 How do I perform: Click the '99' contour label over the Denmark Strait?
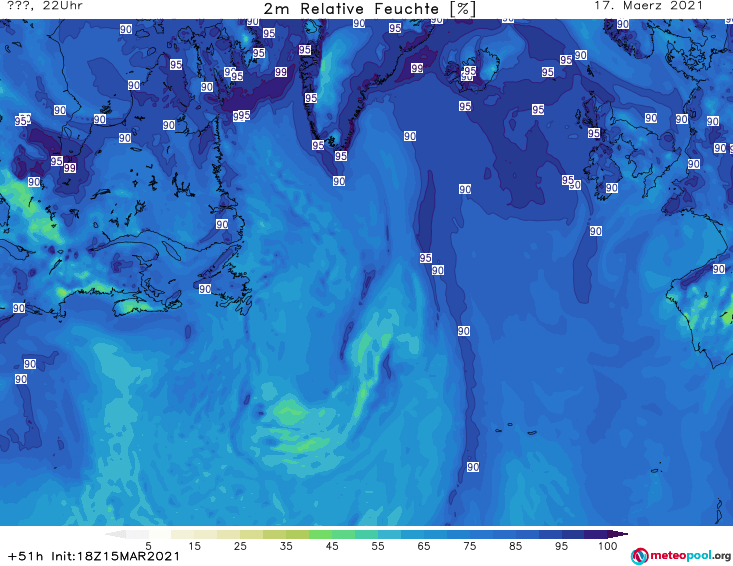point(417,68)
